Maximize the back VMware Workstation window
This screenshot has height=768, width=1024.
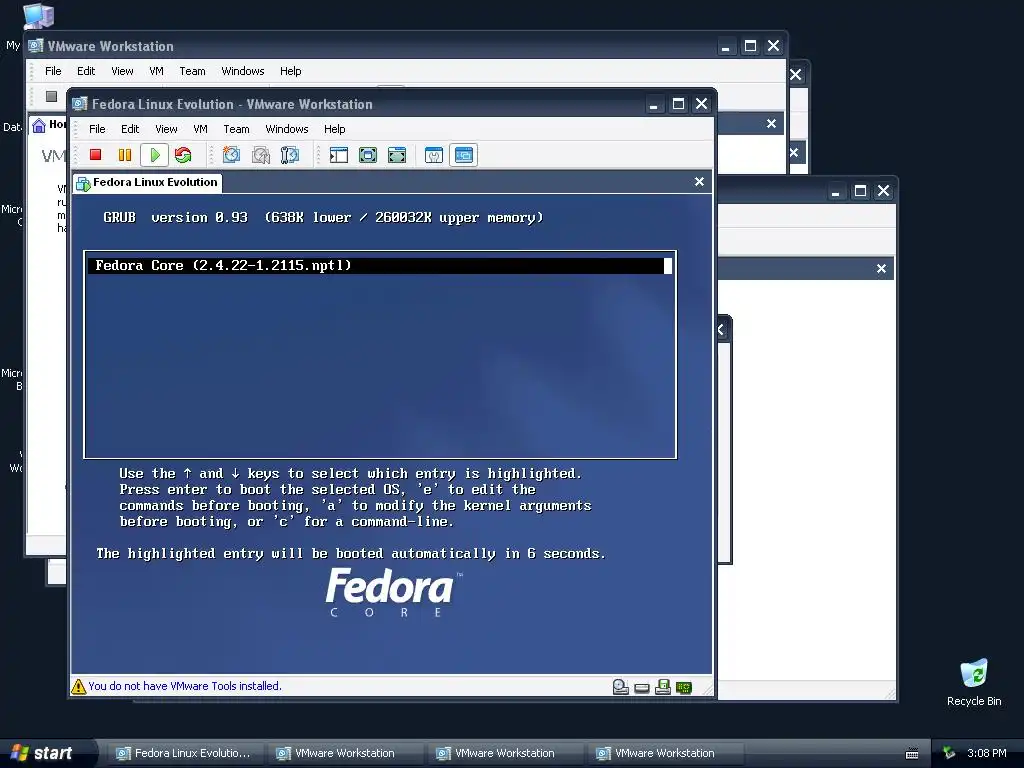750,46
